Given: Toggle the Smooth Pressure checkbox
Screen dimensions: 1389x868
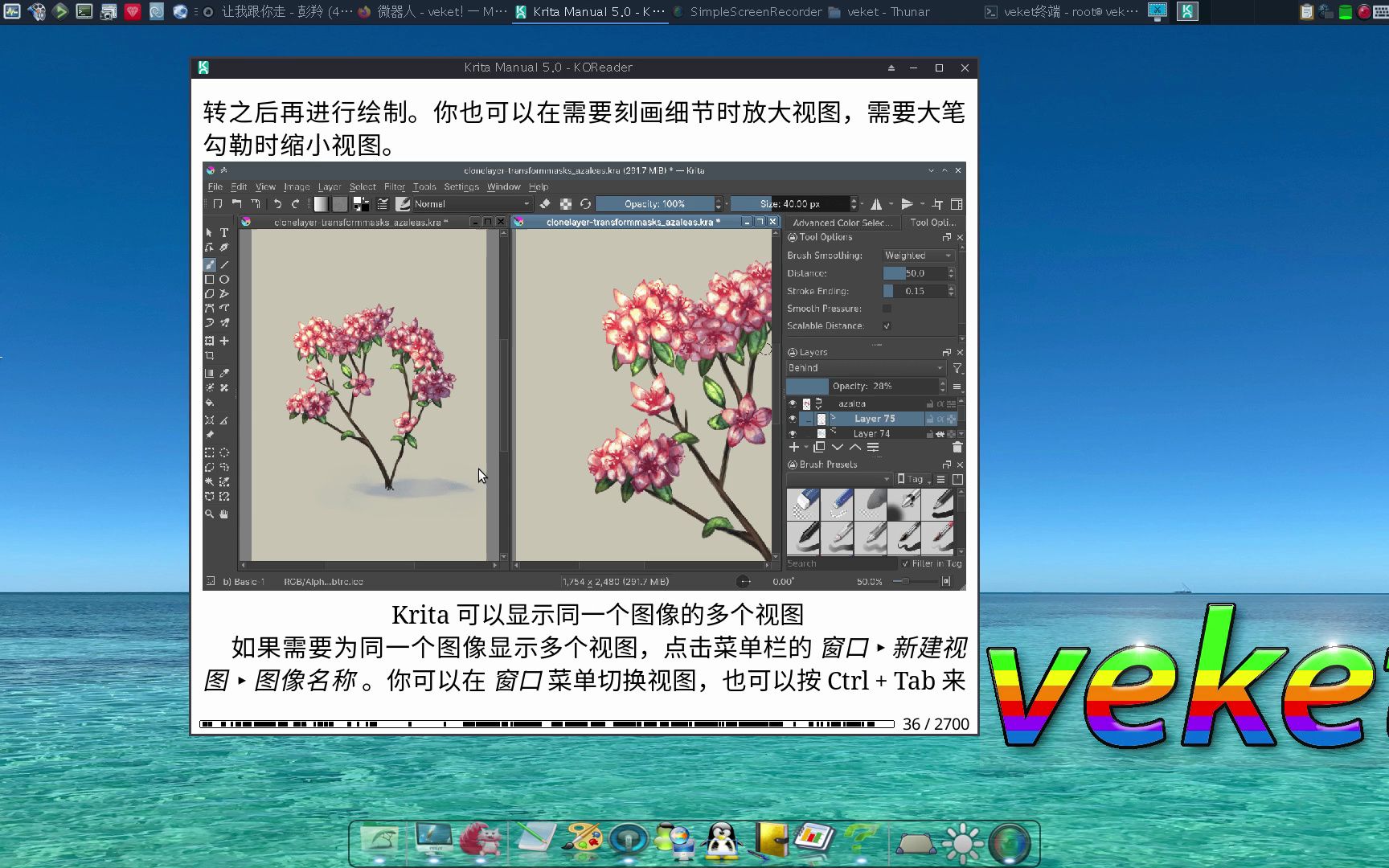Looking at the screenshot, I should click(x=887, y=309).
